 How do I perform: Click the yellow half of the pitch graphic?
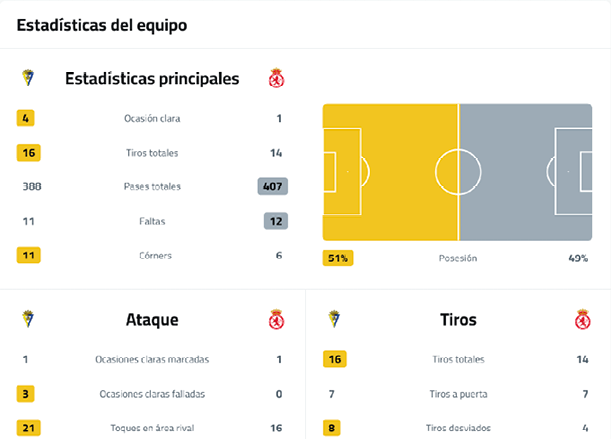point(390,171)
